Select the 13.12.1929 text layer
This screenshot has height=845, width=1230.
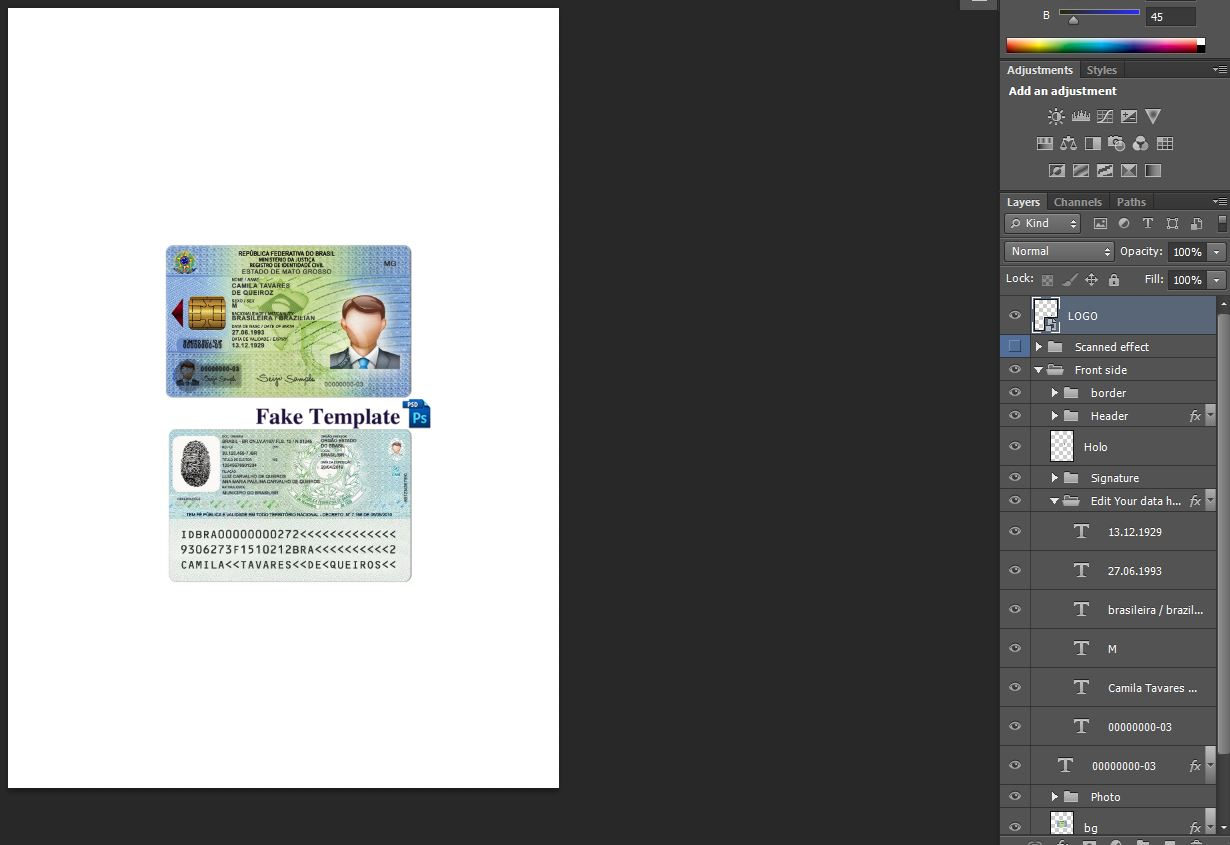(x=1135, y=531)
